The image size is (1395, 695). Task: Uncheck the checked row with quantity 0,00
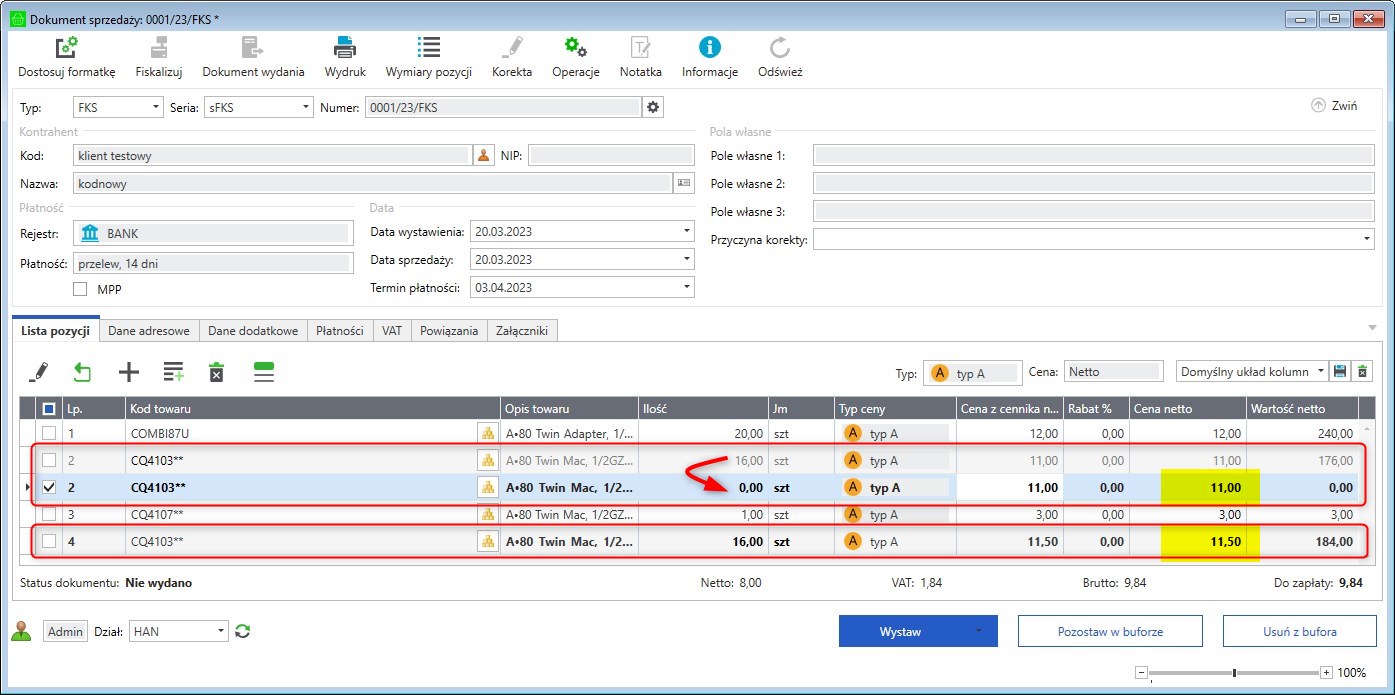(x=49, y=487)
